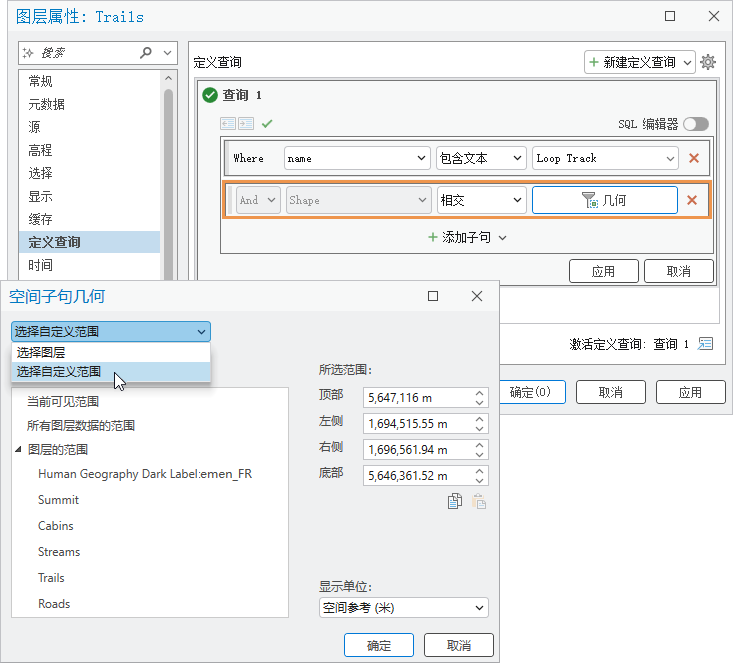Toggle the SQL 编辑器 switch
This screenshot has width=733, height=663.
(696, 124)
